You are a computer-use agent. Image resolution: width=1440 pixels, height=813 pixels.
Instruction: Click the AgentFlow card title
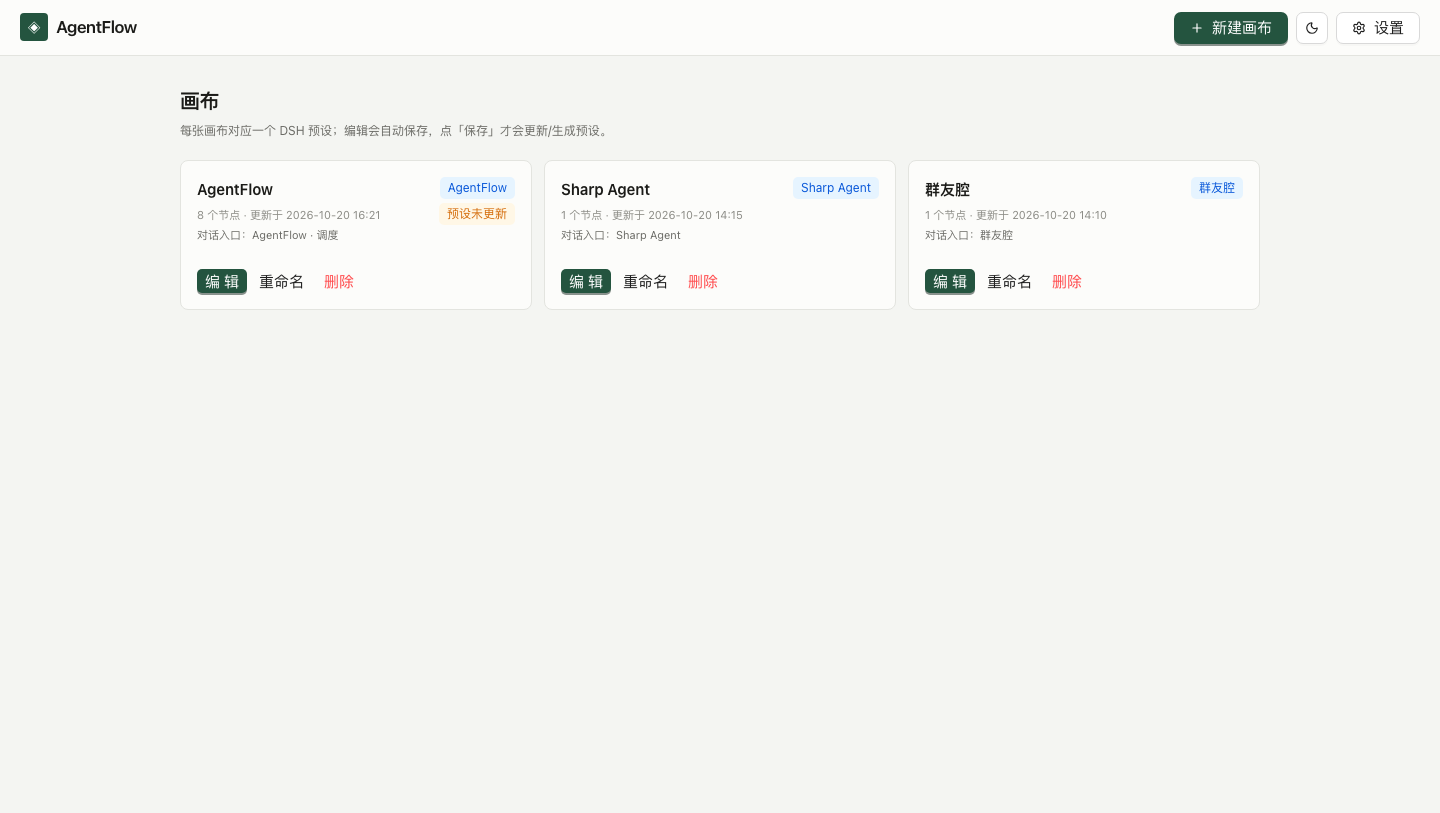[x=235, y=190]
